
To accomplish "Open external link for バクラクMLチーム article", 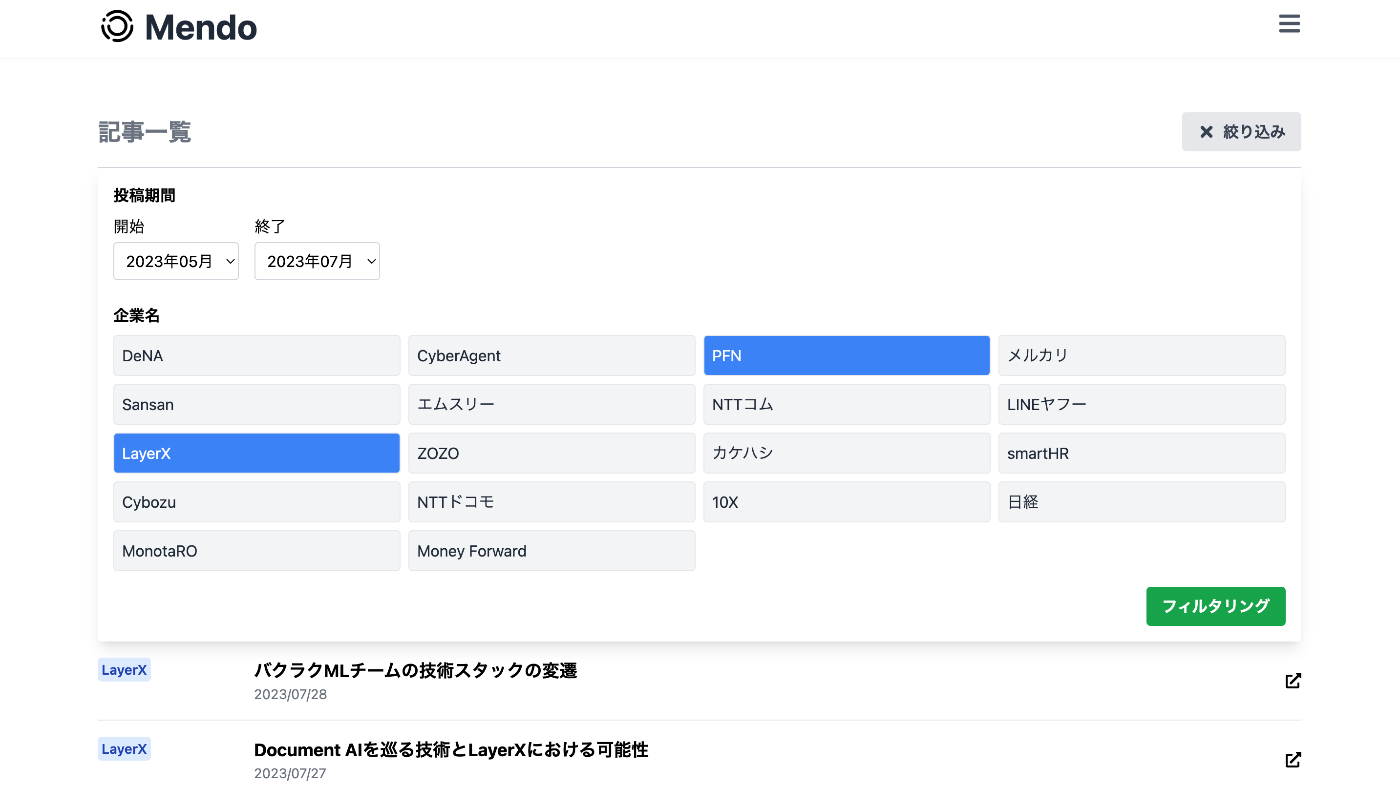I will [x=1292, y=681].
